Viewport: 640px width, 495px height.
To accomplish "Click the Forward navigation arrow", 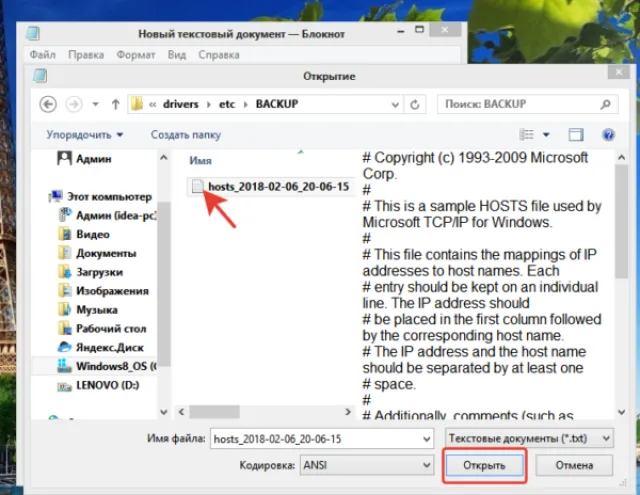I will pos(73,104).
